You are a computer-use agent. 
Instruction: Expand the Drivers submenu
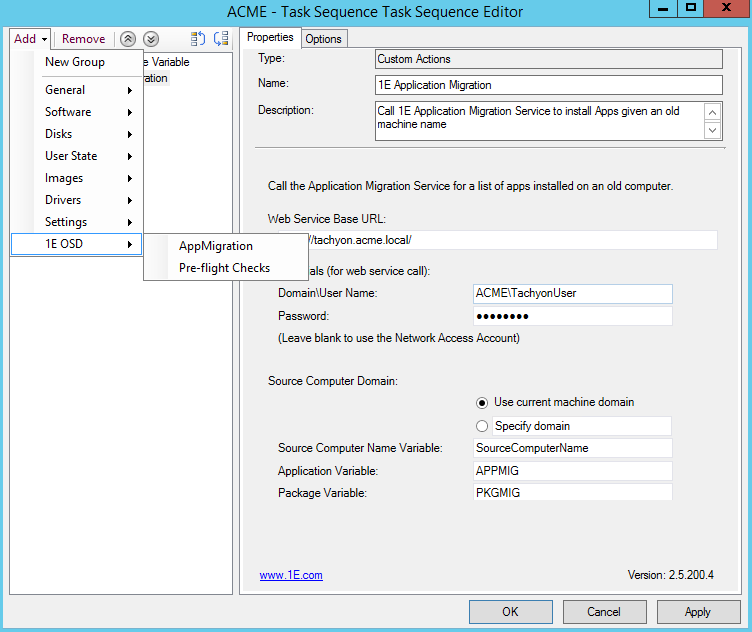point(88,200)
